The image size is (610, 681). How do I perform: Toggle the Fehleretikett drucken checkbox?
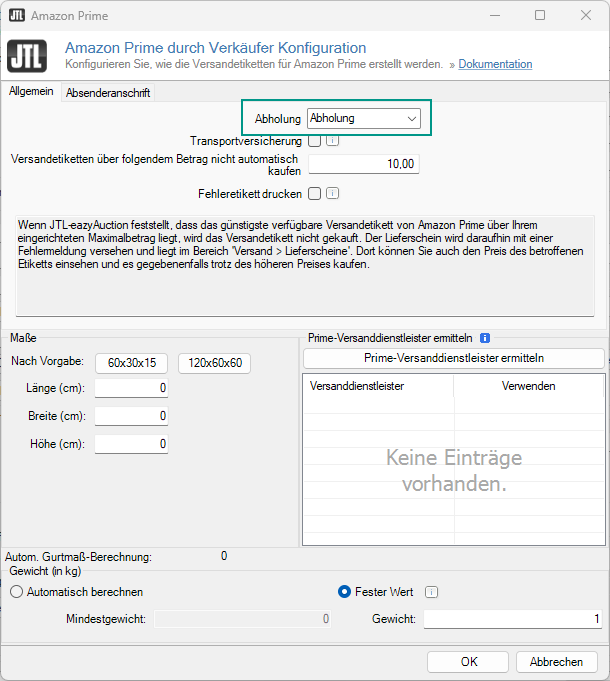click(314, 193)
